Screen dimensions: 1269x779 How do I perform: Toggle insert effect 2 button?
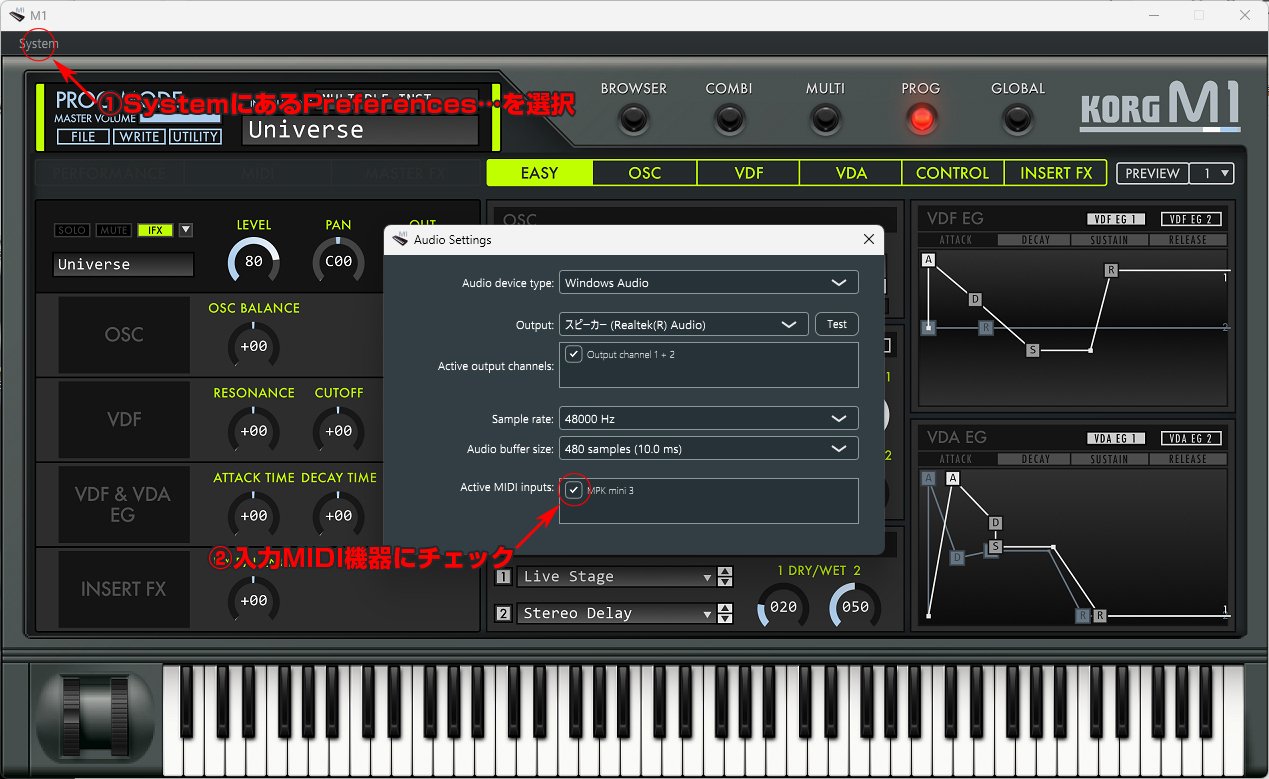pos(503,614)
